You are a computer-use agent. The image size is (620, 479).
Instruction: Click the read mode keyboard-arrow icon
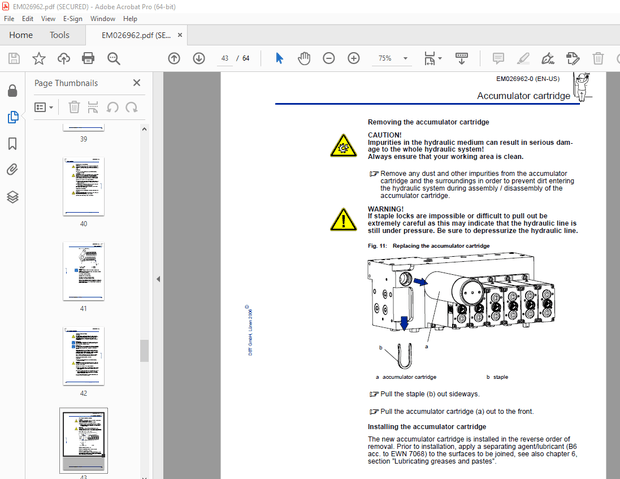click(x=461, y=59)
